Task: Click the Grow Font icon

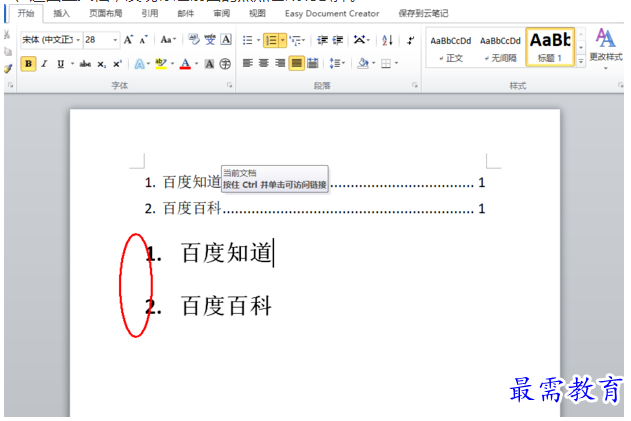Action: point(128,40)
